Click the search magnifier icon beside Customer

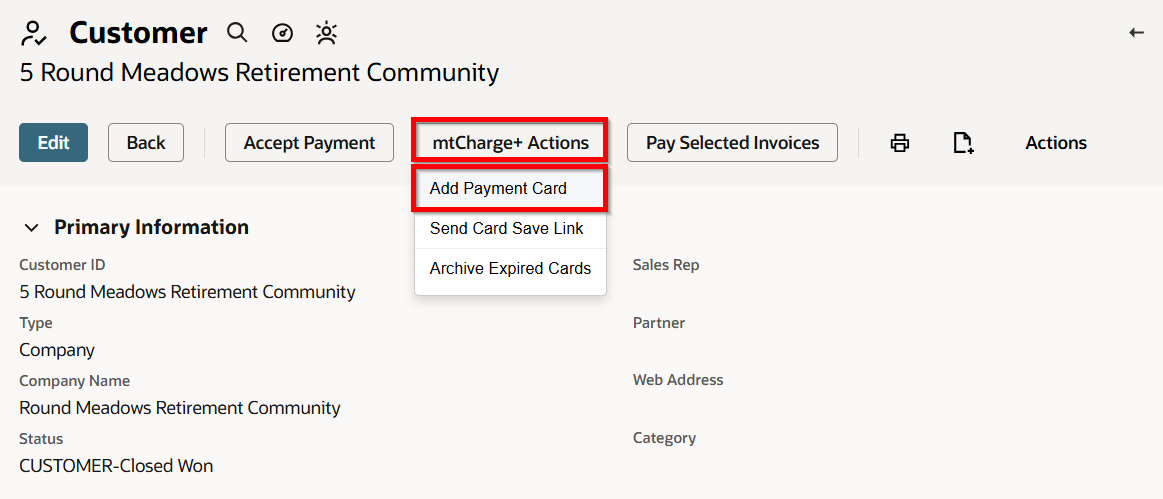point(237,33)
